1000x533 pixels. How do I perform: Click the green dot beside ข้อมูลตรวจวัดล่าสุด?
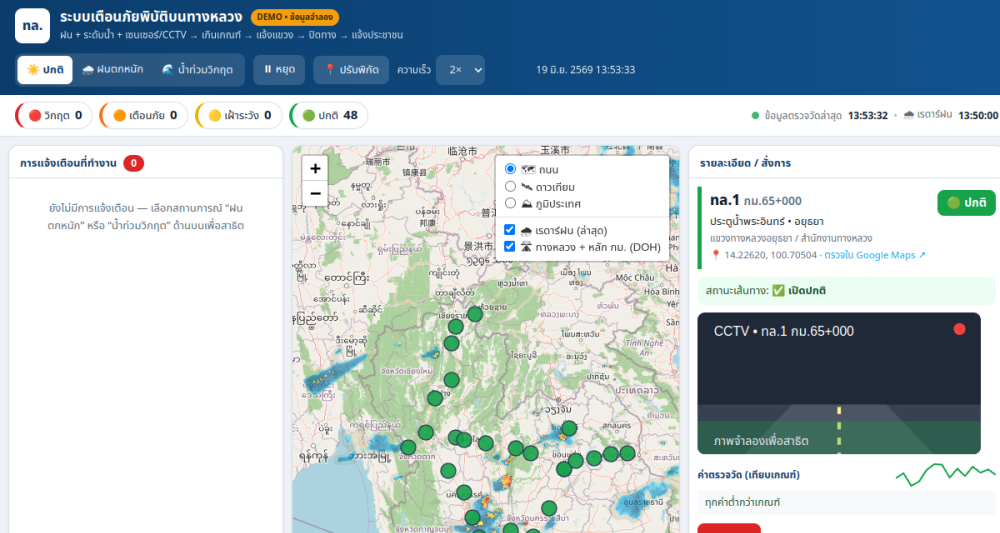tap(755, 115)
